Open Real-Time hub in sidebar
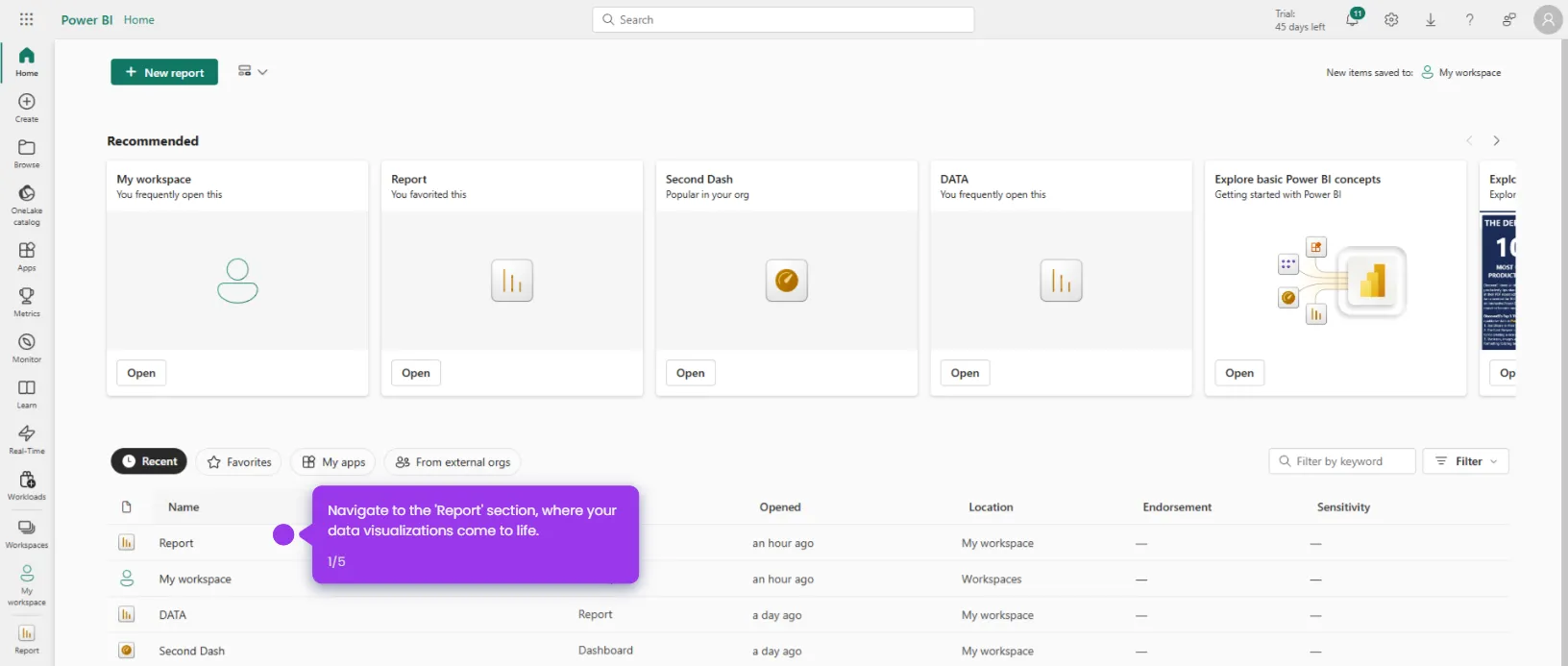This screenshot has width=1568, height=666. click(x=27, y=439)
